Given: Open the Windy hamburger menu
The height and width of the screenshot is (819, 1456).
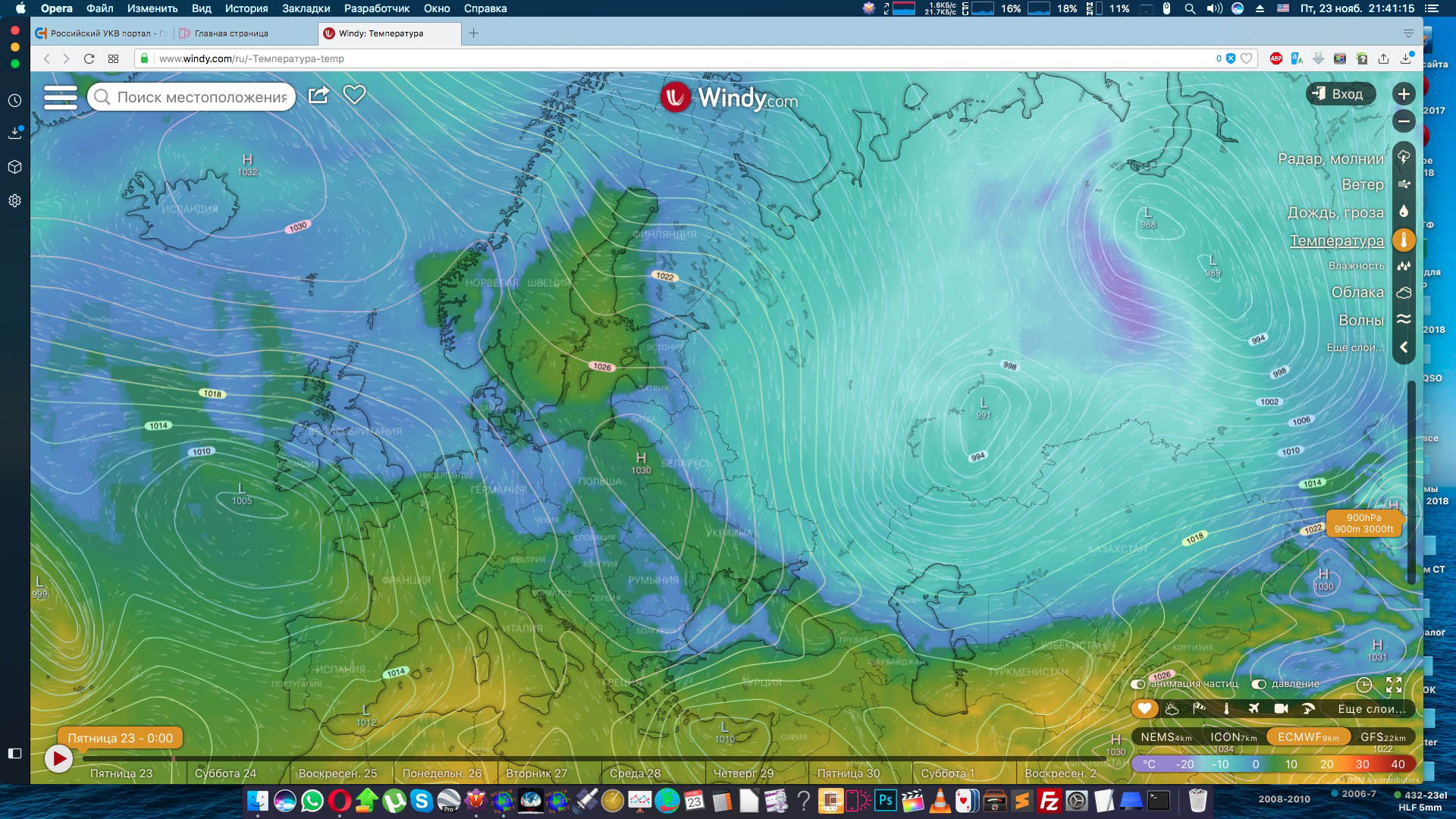Looking at the screenshot, I should [x=61, y=97].
